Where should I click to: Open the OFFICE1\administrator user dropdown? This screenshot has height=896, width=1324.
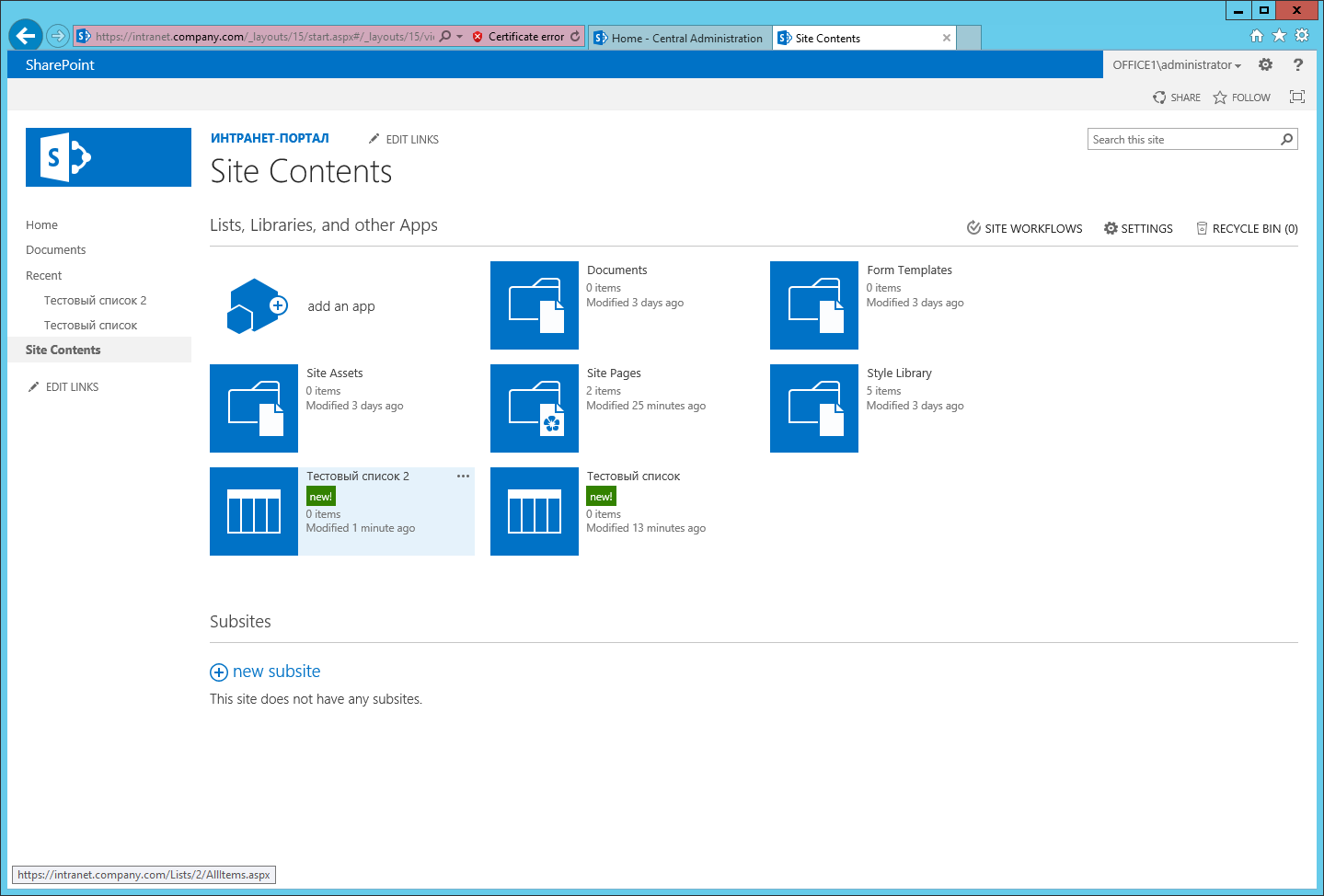[1177, 64]
